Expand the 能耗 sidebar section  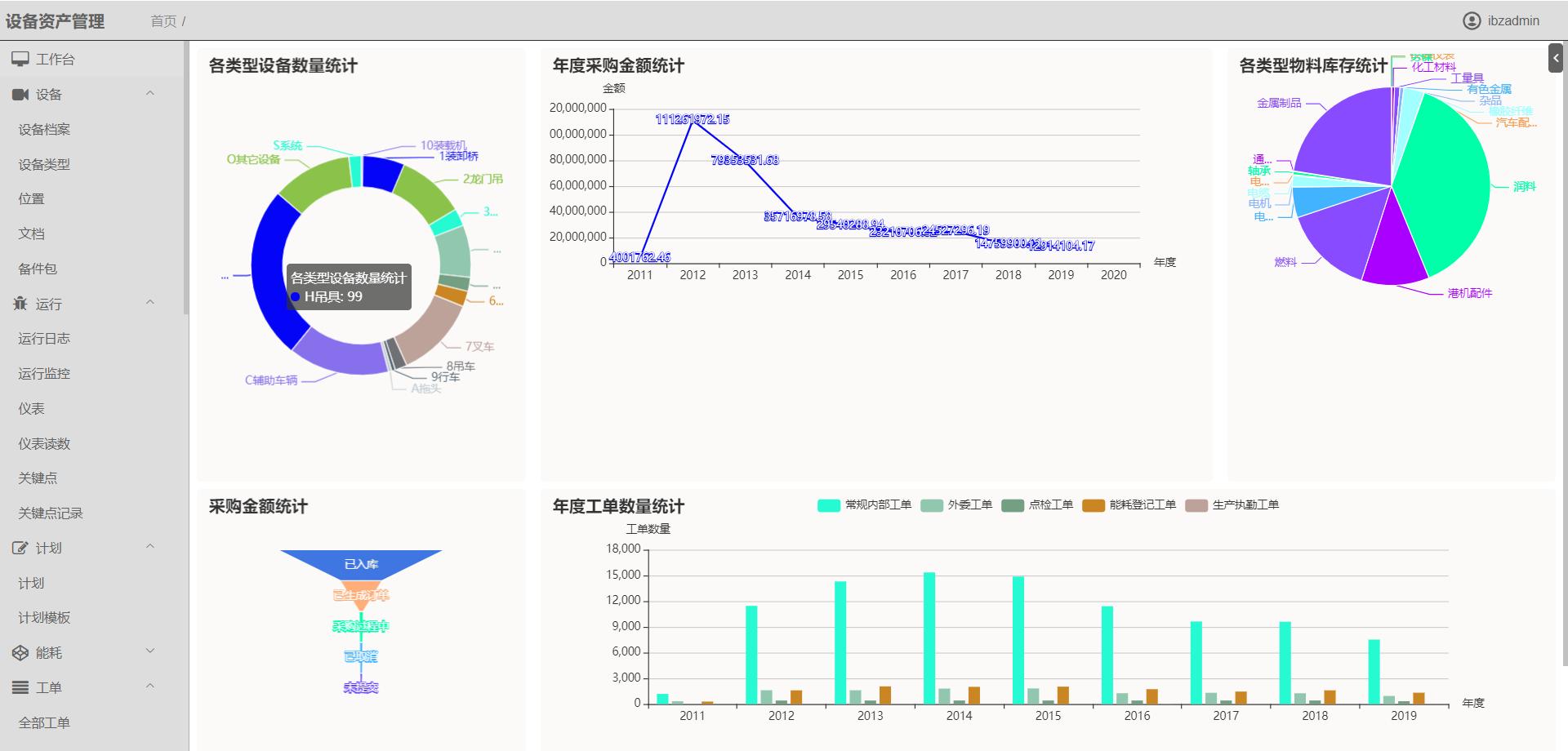(x=149, y=651)
